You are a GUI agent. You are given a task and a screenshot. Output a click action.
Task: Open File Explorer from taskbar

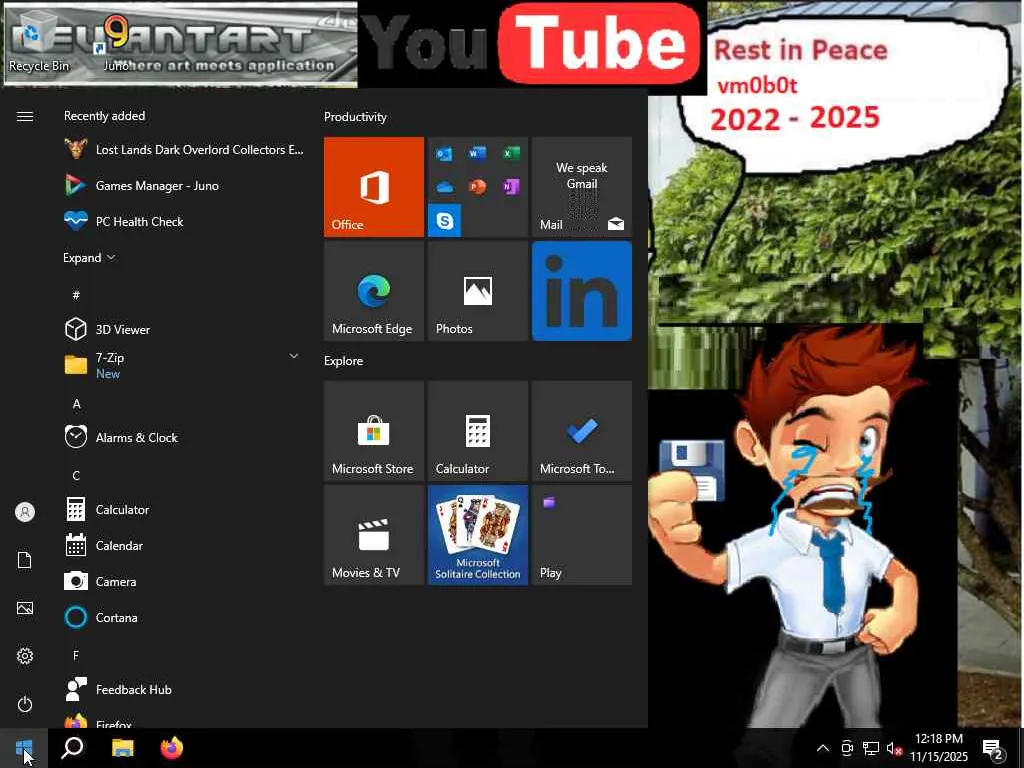(122, 748)
